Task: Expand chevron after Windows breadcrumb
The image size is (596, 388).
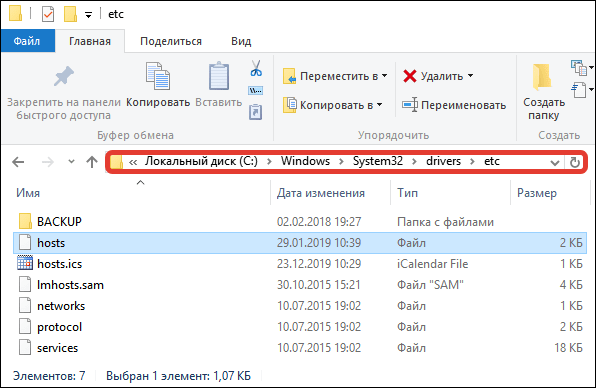Action: [341, 162]
